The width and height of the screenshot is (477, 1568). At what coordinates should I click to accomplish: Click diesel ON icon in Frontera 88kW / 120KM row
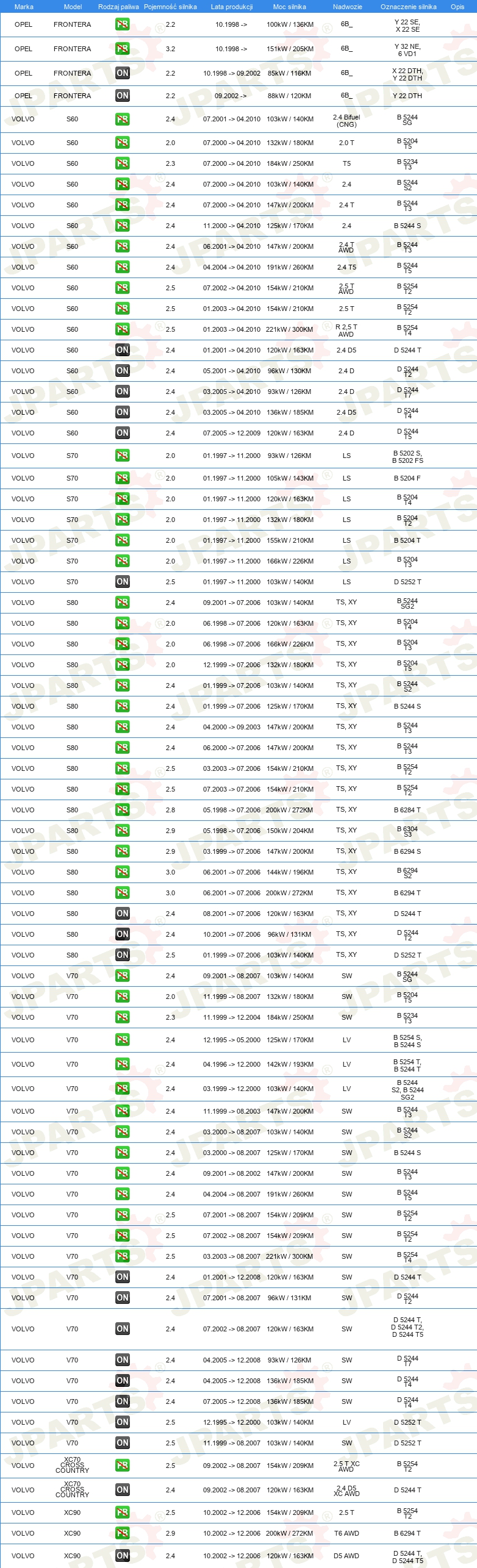122,96
